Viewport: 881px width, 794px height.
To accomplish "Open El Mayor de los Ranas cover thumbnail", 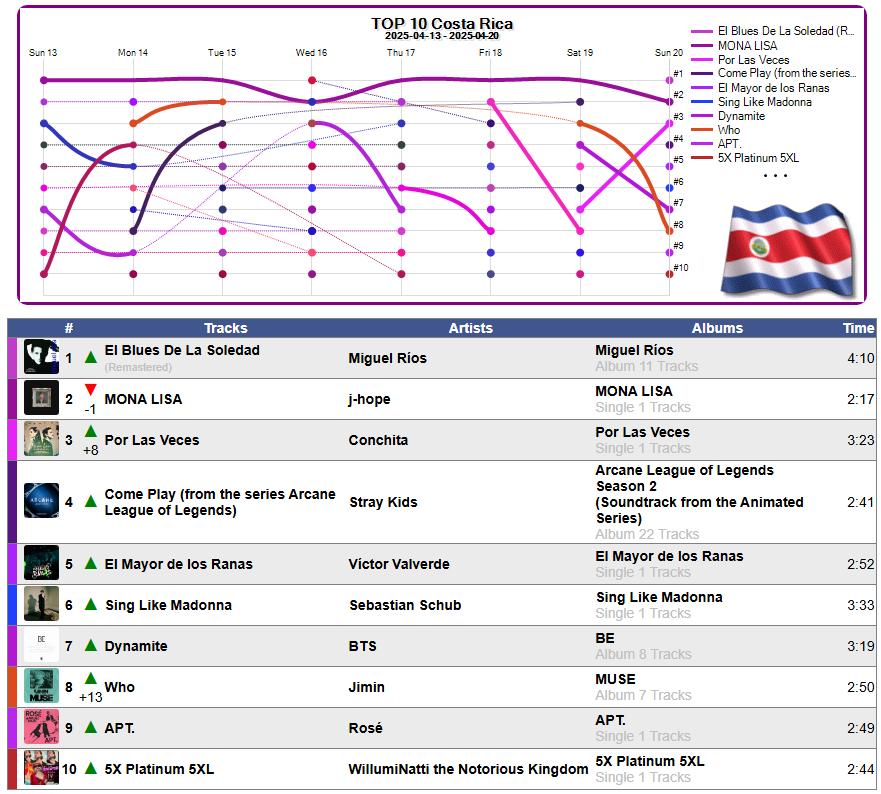I will [42, 562].
